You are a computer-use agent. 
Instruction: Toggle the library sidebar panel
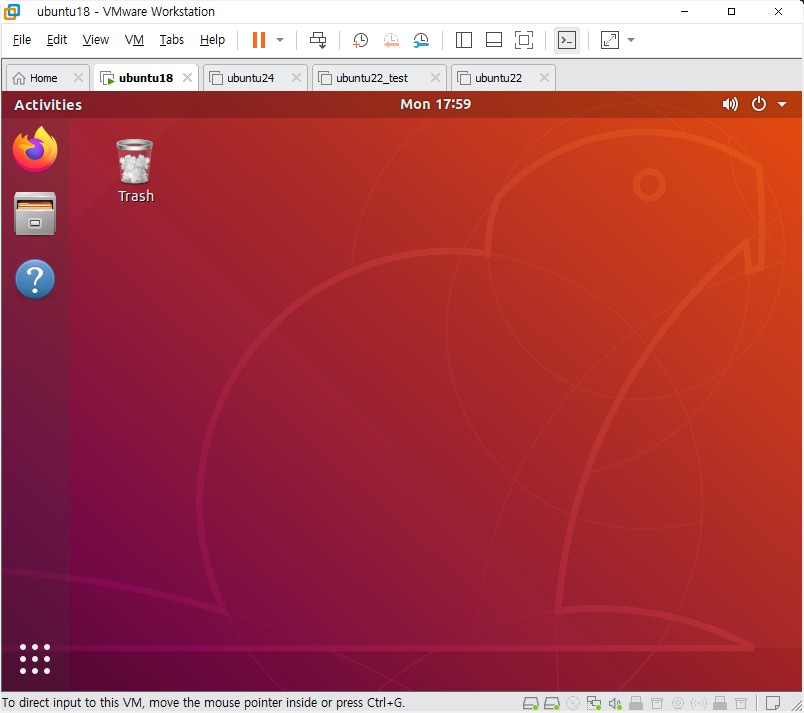pos(464,40)
